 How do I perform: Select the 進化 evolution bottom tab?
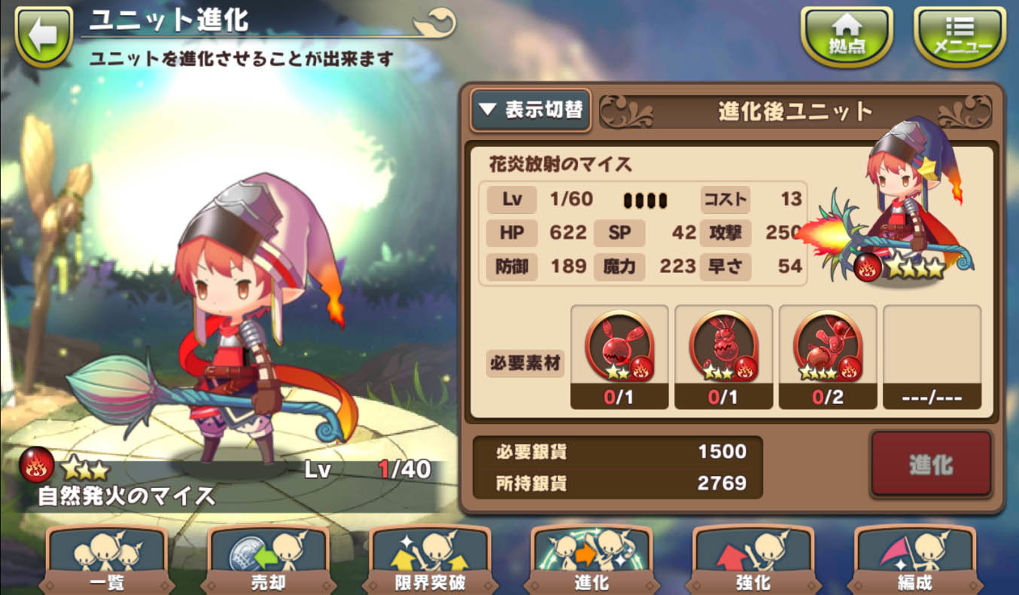coord(591,561)
